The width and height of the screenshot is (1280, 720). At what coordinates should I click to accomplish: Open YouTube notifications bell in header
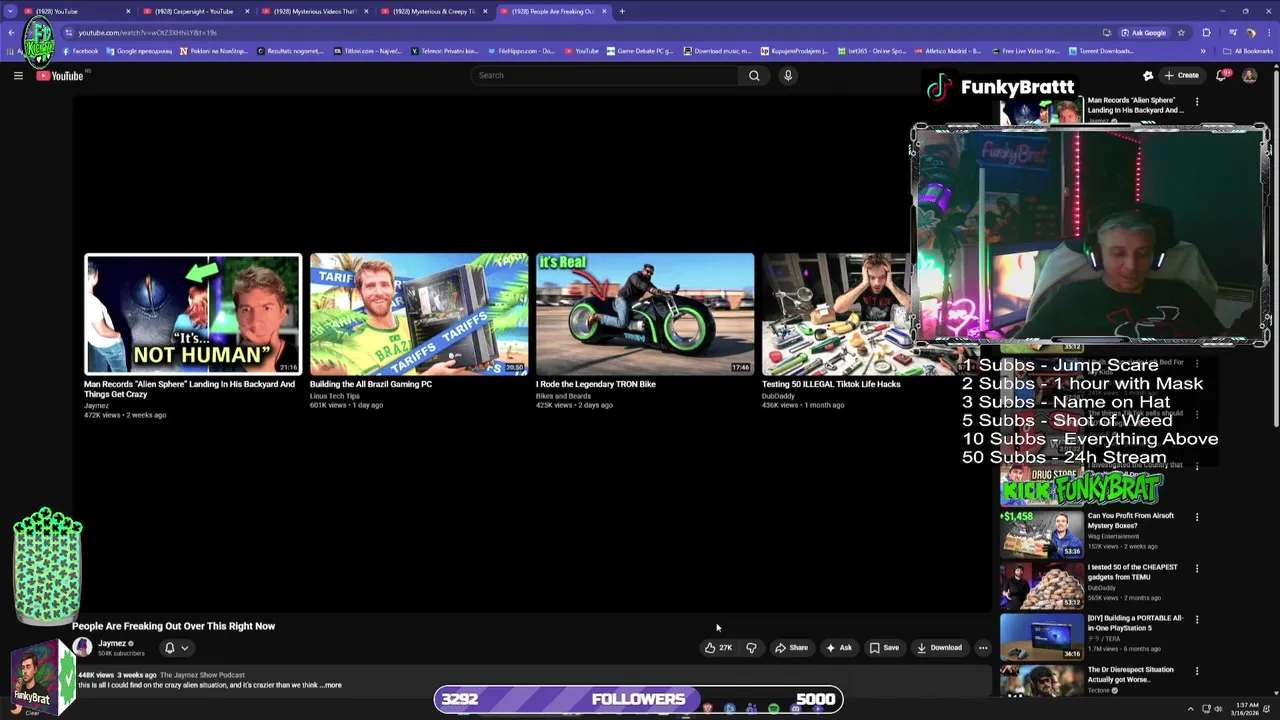(1221, 75)
